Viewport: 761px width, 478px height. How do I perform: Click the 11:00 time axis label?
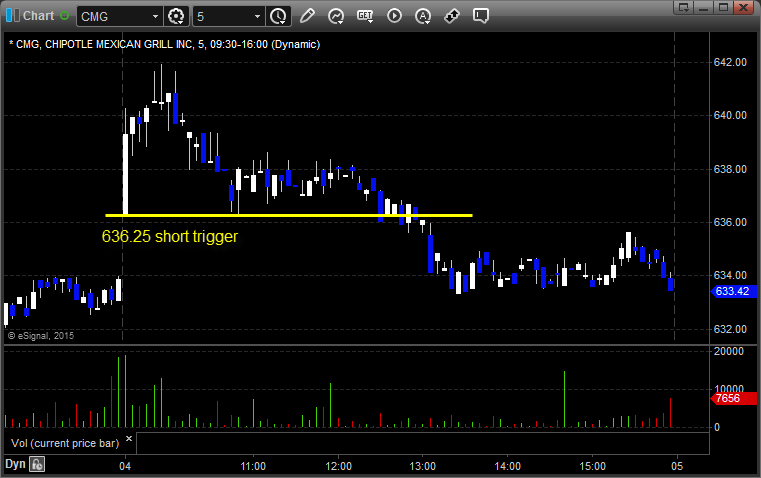253,466
